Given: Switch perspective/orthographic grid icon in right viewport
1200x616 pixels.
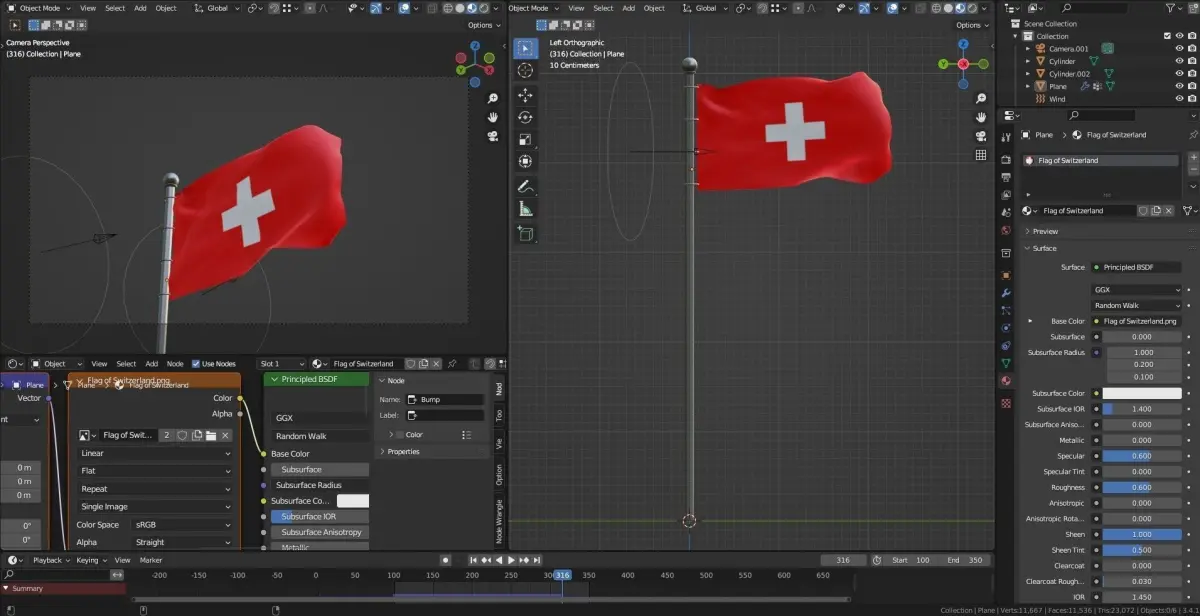Looking at the screenshot, I should (x=981, y=155).
